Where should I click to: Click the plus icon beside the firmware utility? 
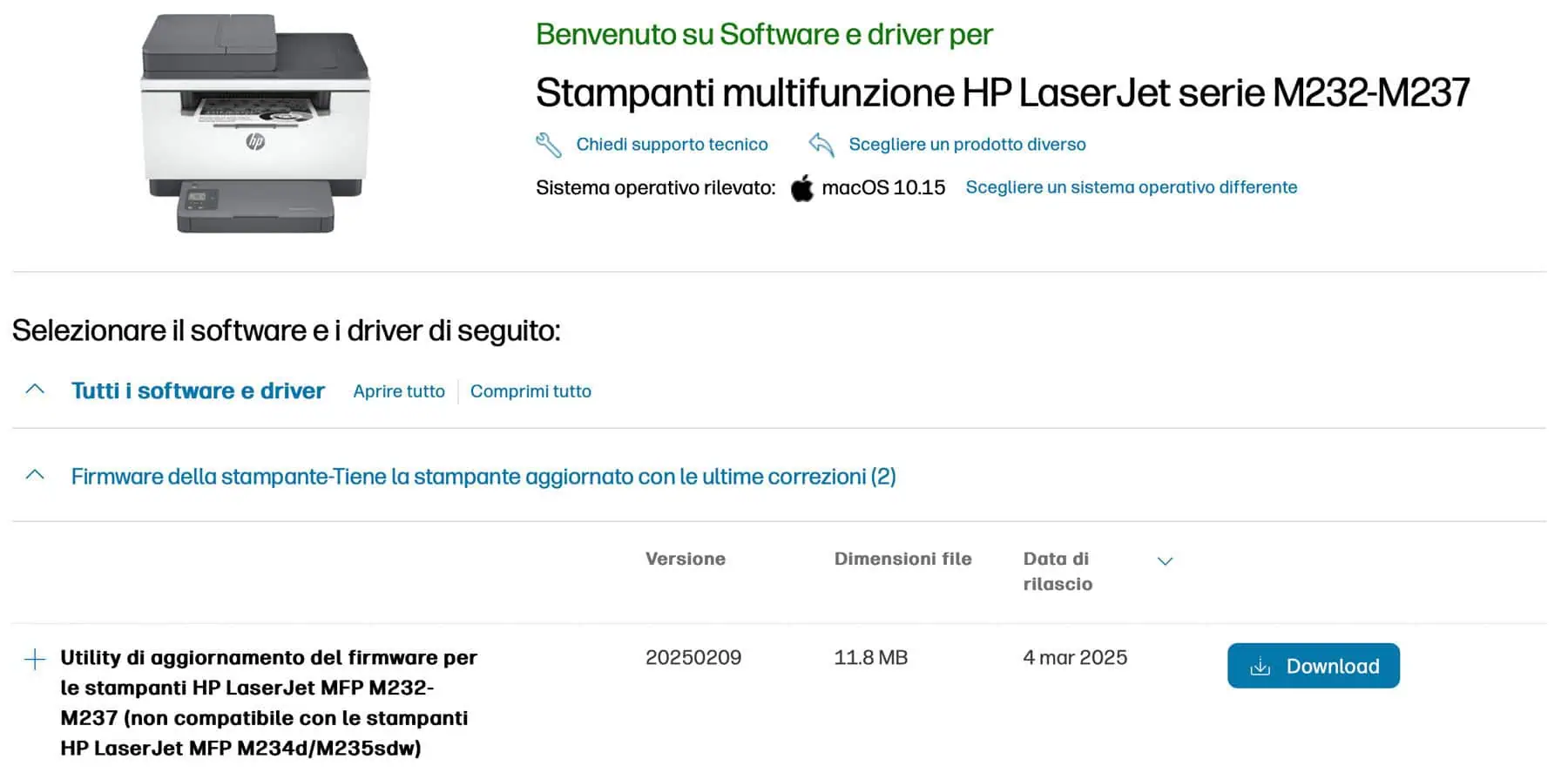(35, 659)
